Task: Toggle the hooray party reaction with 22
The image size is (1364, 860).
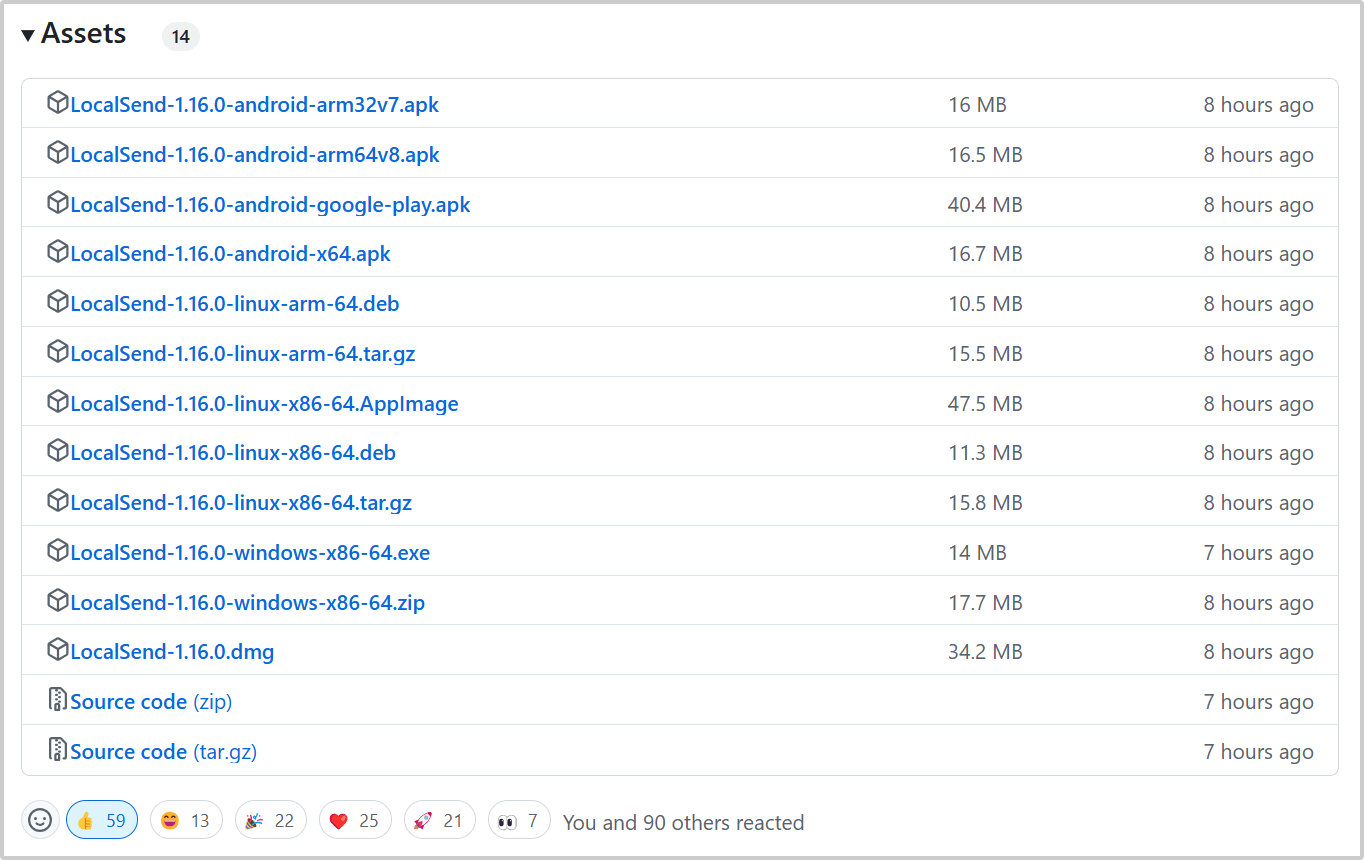Action: coord(271,820)
